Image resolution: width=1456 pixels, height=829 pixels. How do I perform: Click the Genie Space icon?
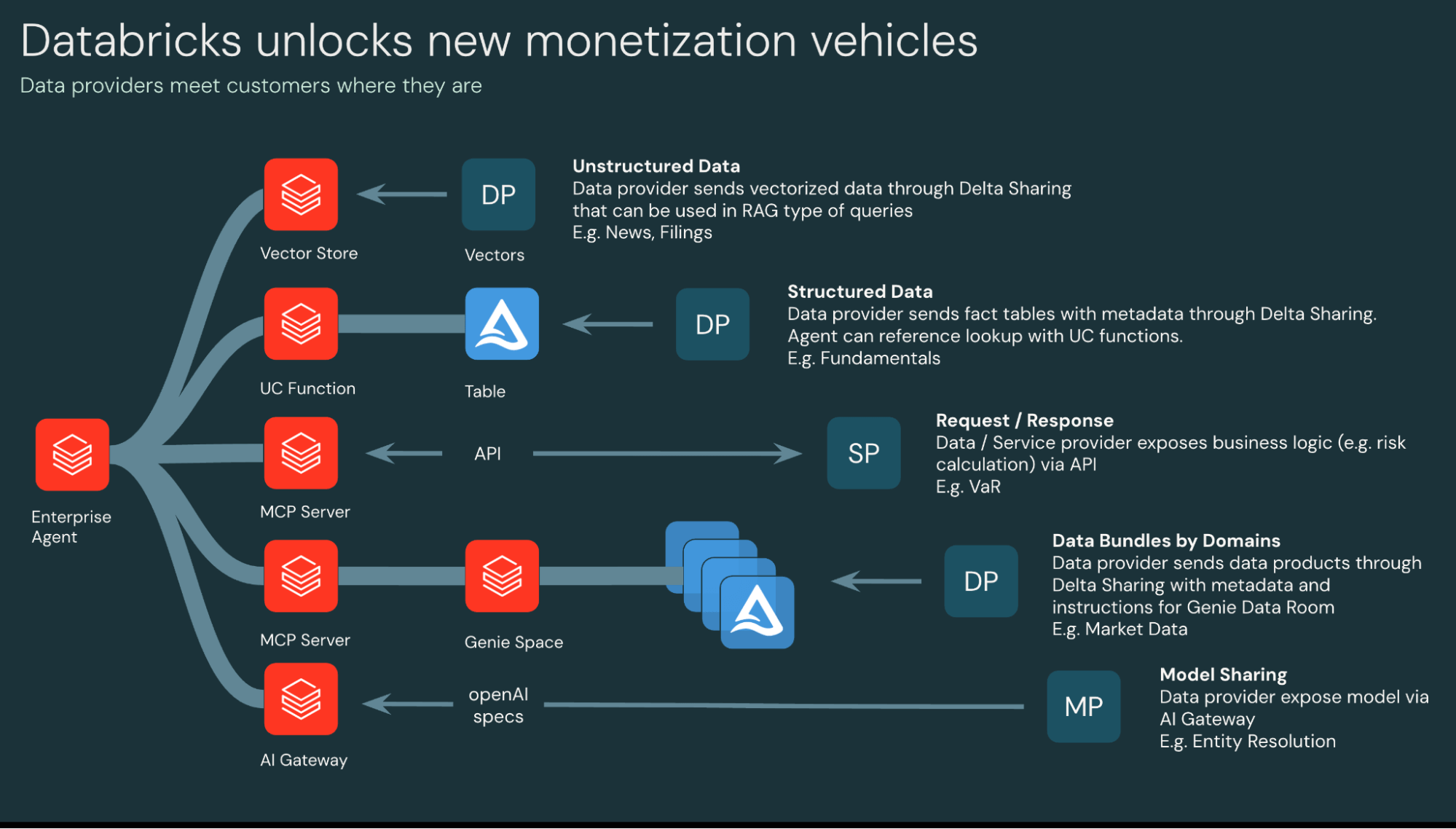(501, 575)
